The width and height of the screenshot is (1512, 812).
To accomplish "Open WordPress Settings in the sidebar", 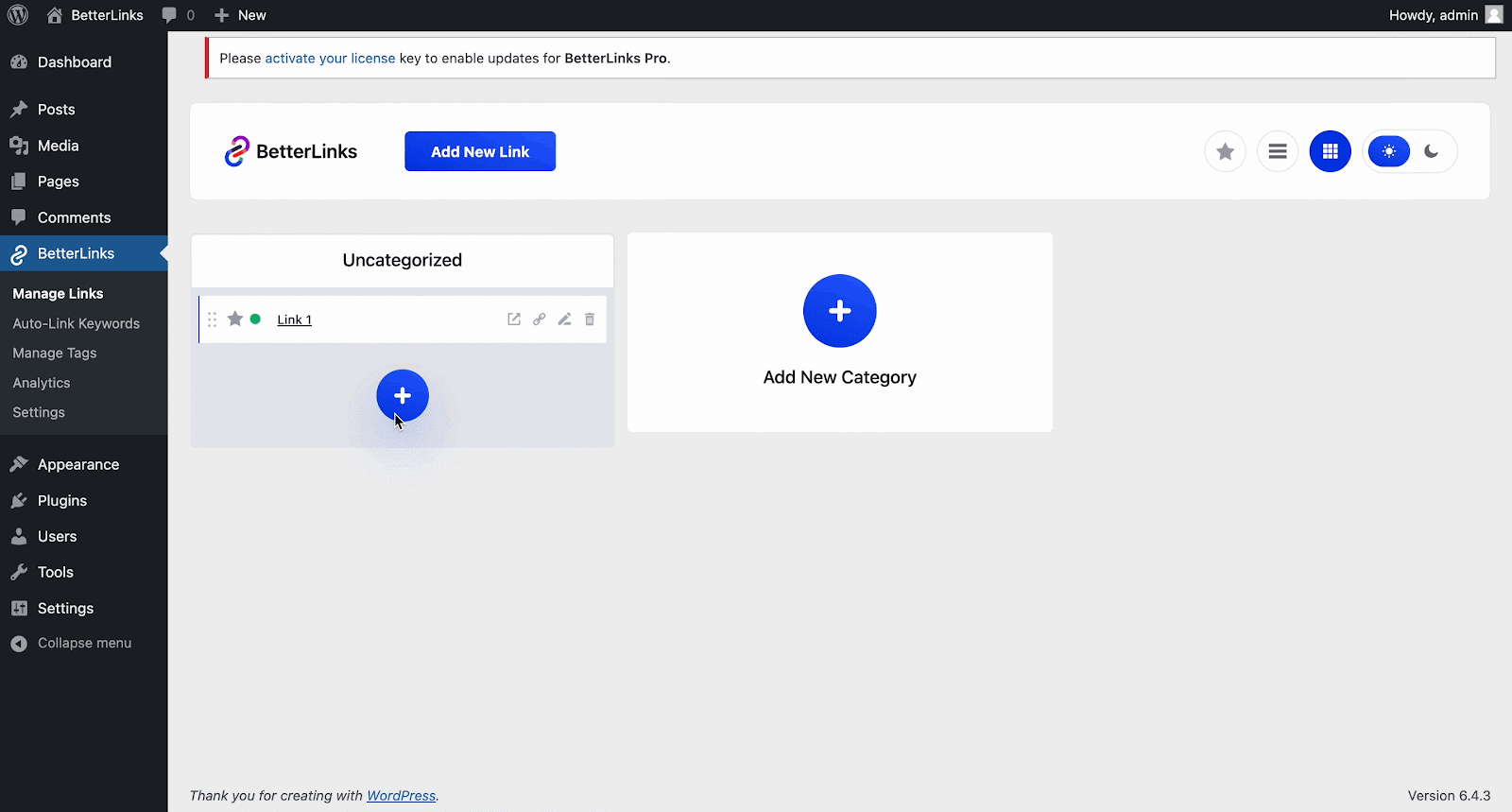I will coord(84,609).
